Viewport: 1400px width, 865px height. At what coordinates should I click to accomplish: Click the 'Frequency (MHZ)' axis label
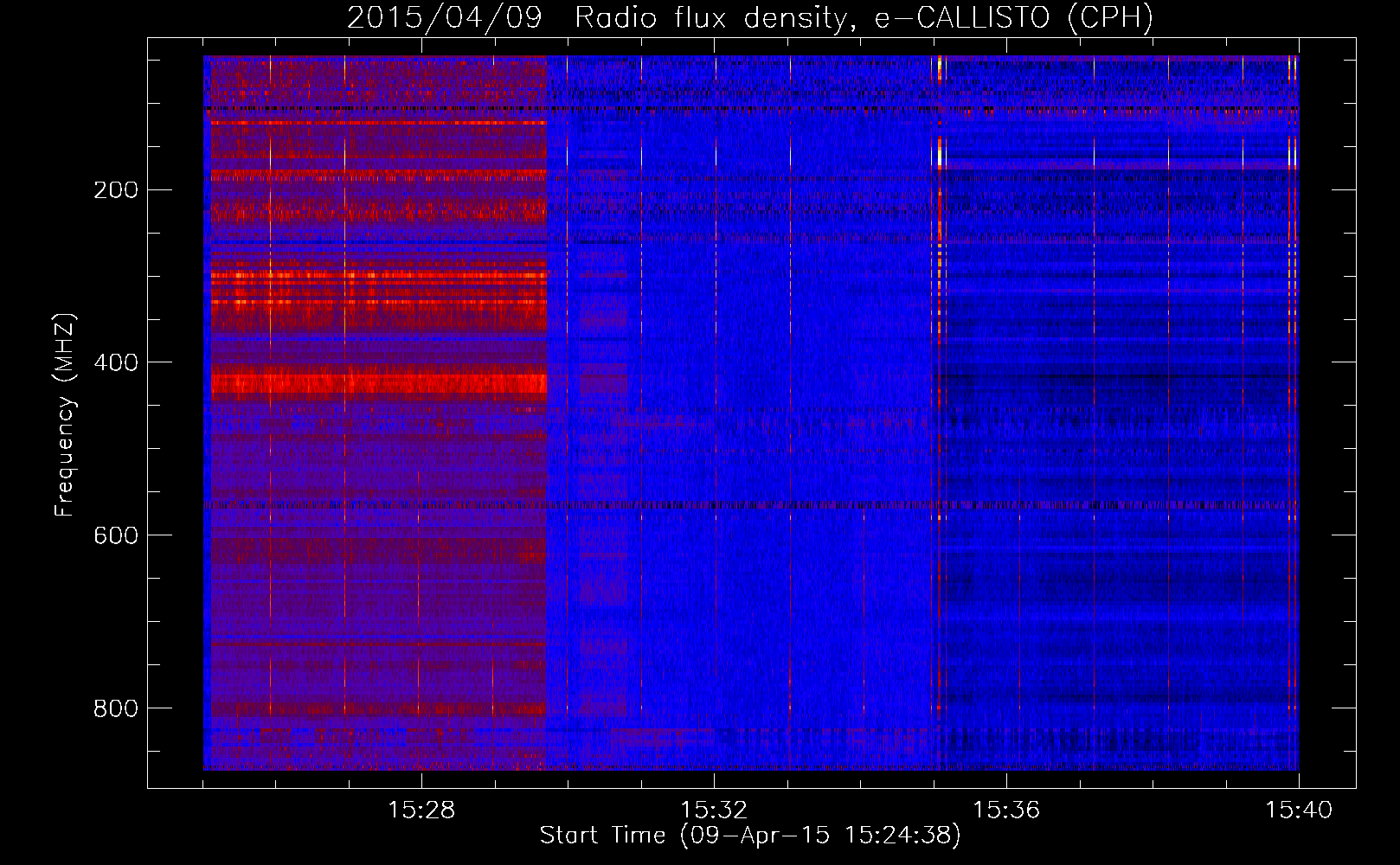[x=65, y=414]
